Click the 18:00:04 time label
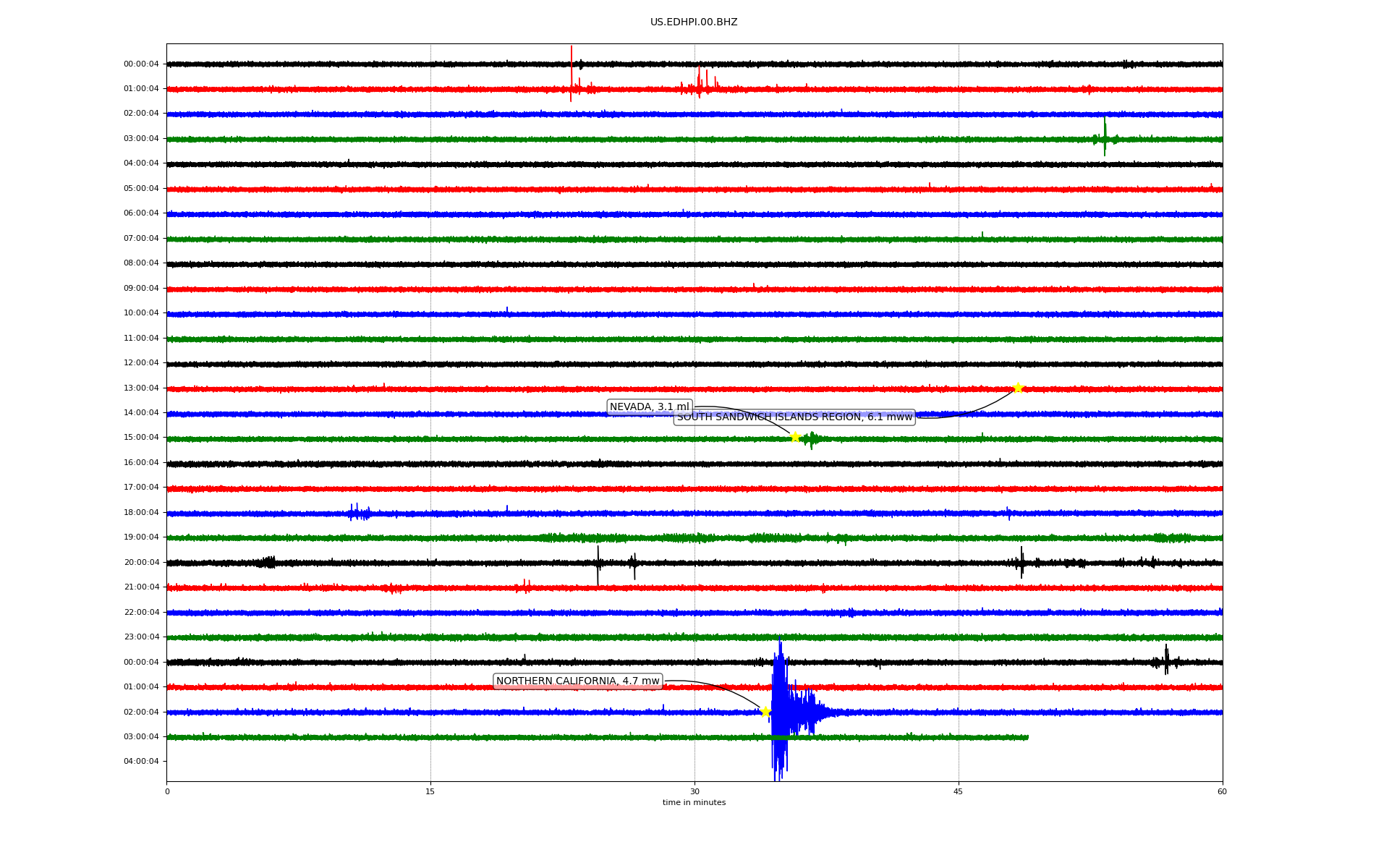The width and height of the screenshot is (1389, 868). pyautogui.click(x=141, y=513)
